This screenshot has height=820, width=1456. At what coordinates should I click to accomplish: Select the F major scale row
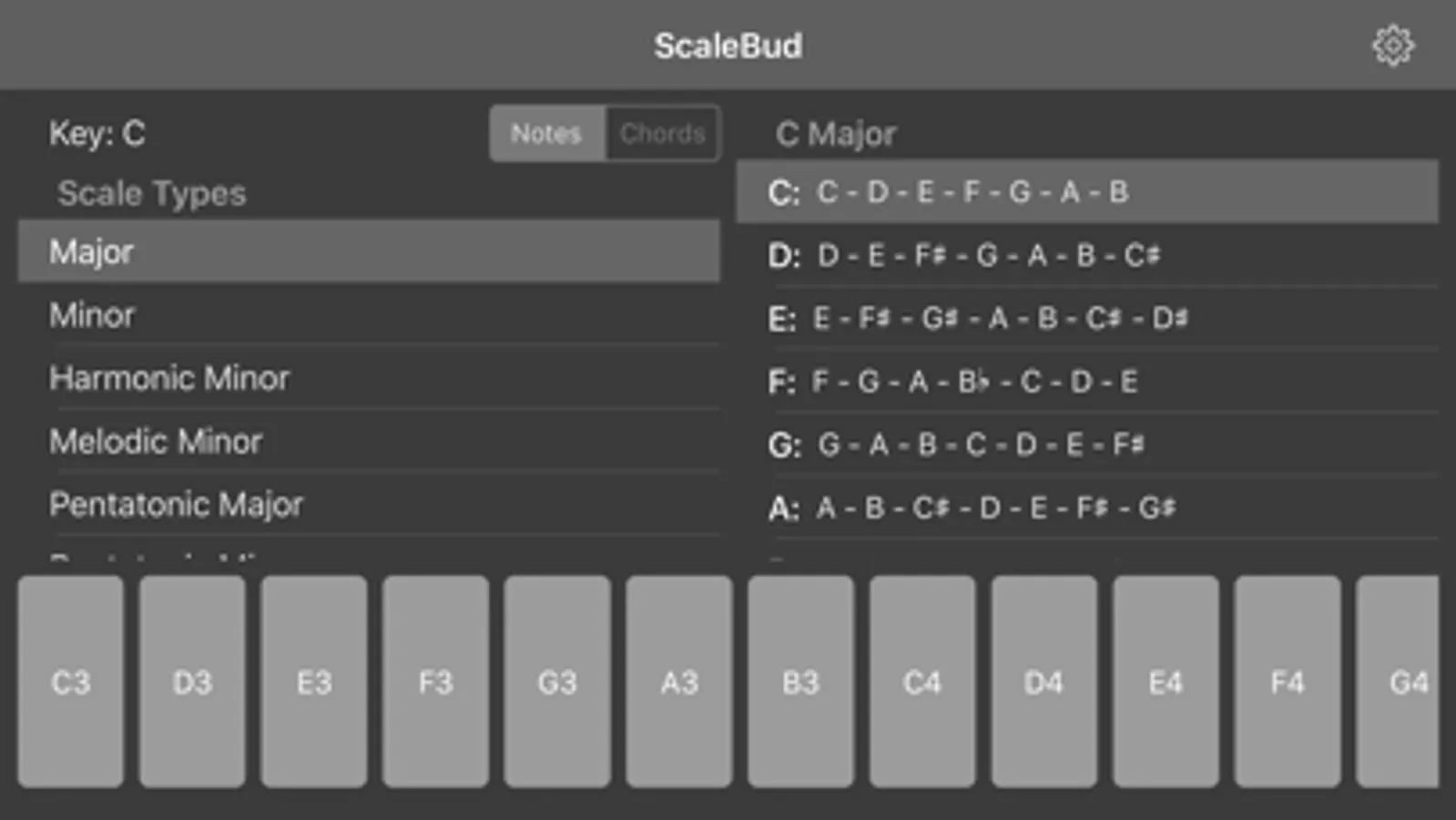click(1086, 381)
